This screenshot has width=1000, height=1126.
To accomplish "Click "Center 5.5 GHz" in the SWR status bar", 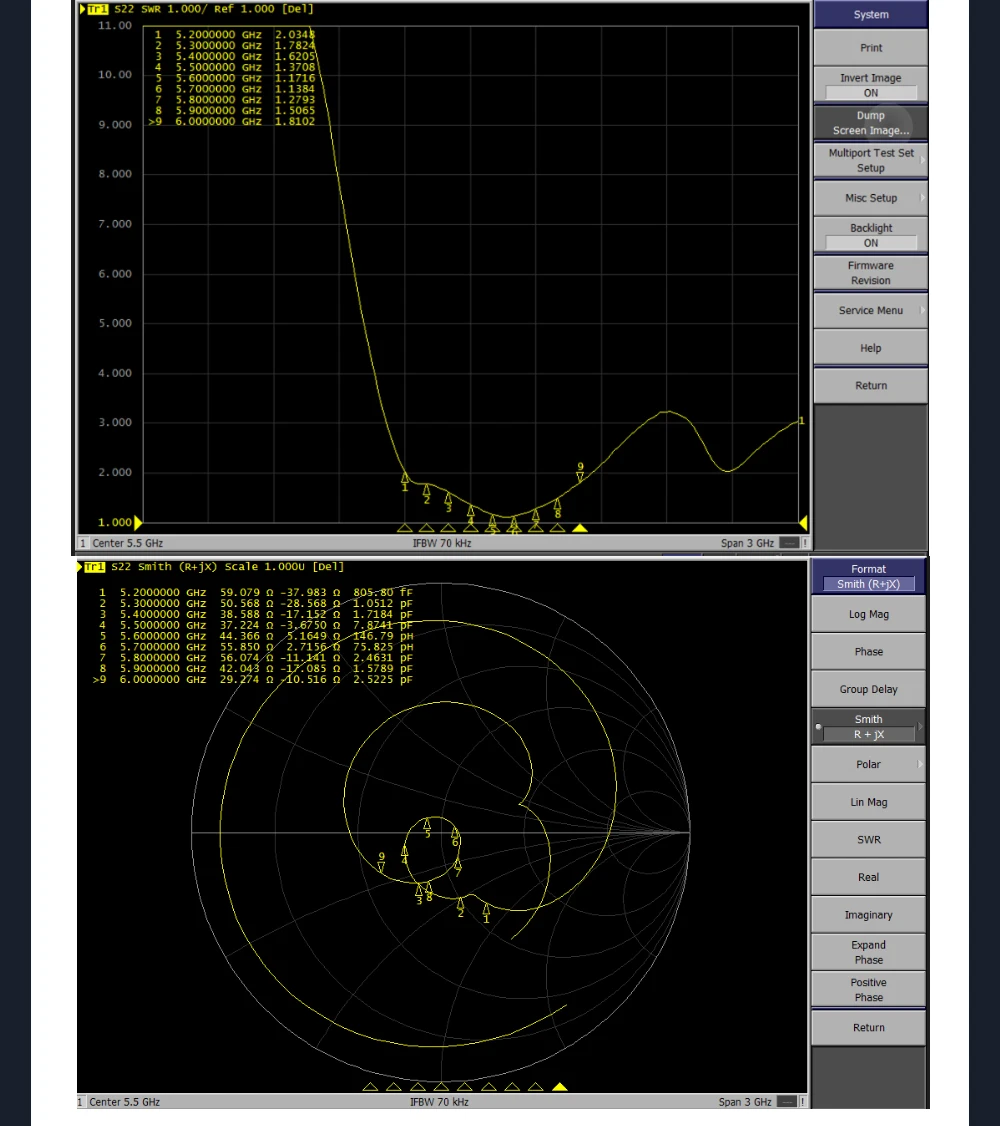I will 128,543.
